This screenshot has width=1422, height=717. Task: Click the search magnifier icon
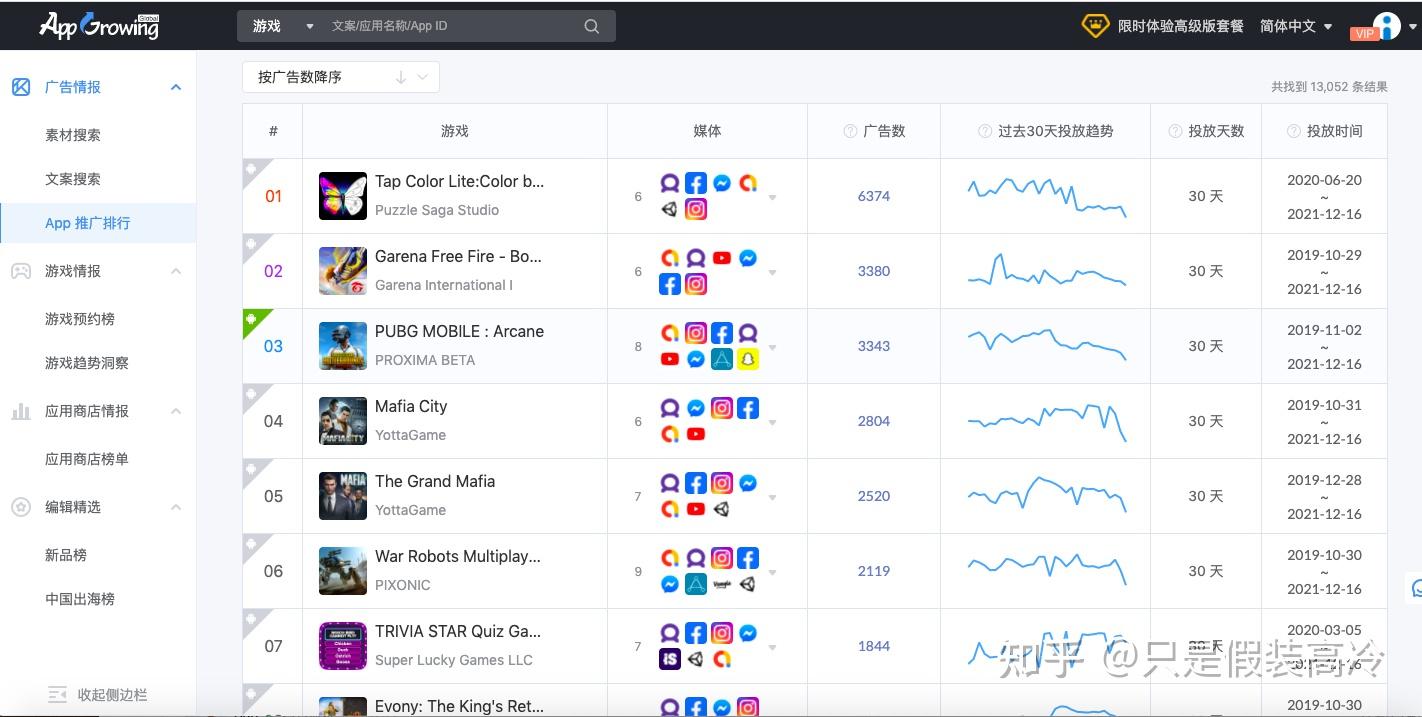pos(590,26)
